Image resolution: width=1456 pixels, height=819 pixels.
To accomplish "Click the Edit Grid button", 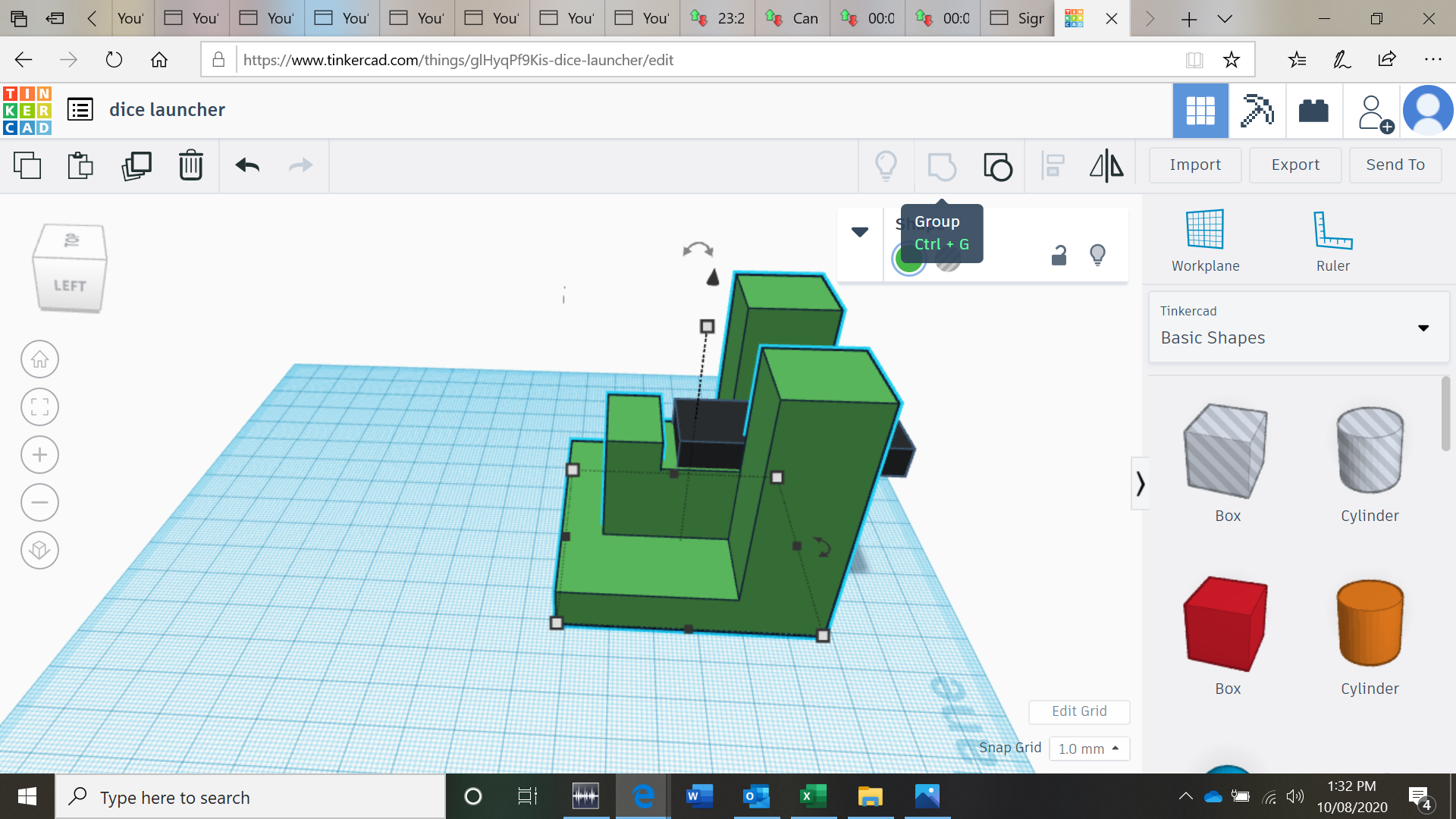I will [x=1079, y=711].
